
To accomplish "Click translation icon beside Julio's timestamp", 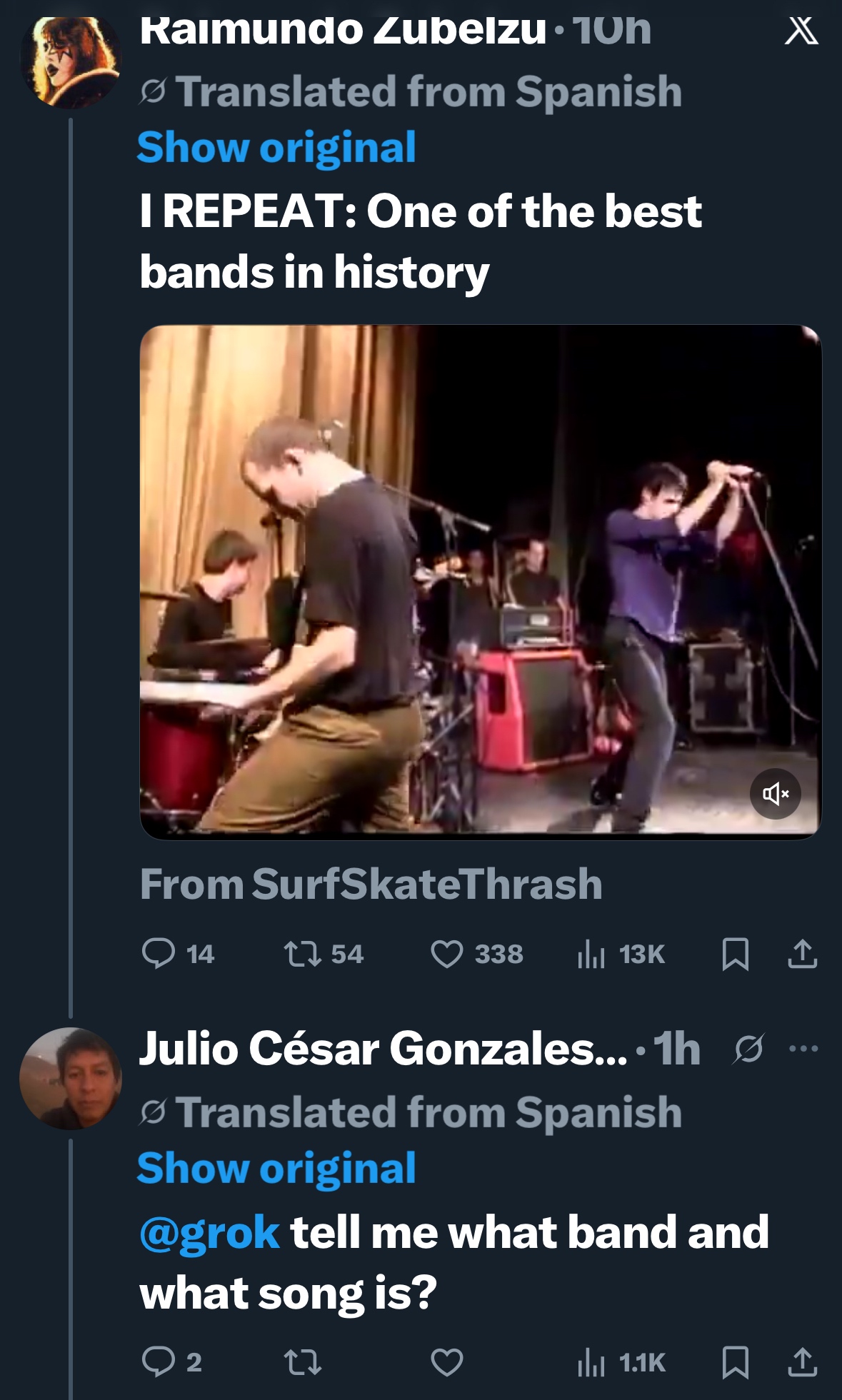I will click(x=748, y=1049).
